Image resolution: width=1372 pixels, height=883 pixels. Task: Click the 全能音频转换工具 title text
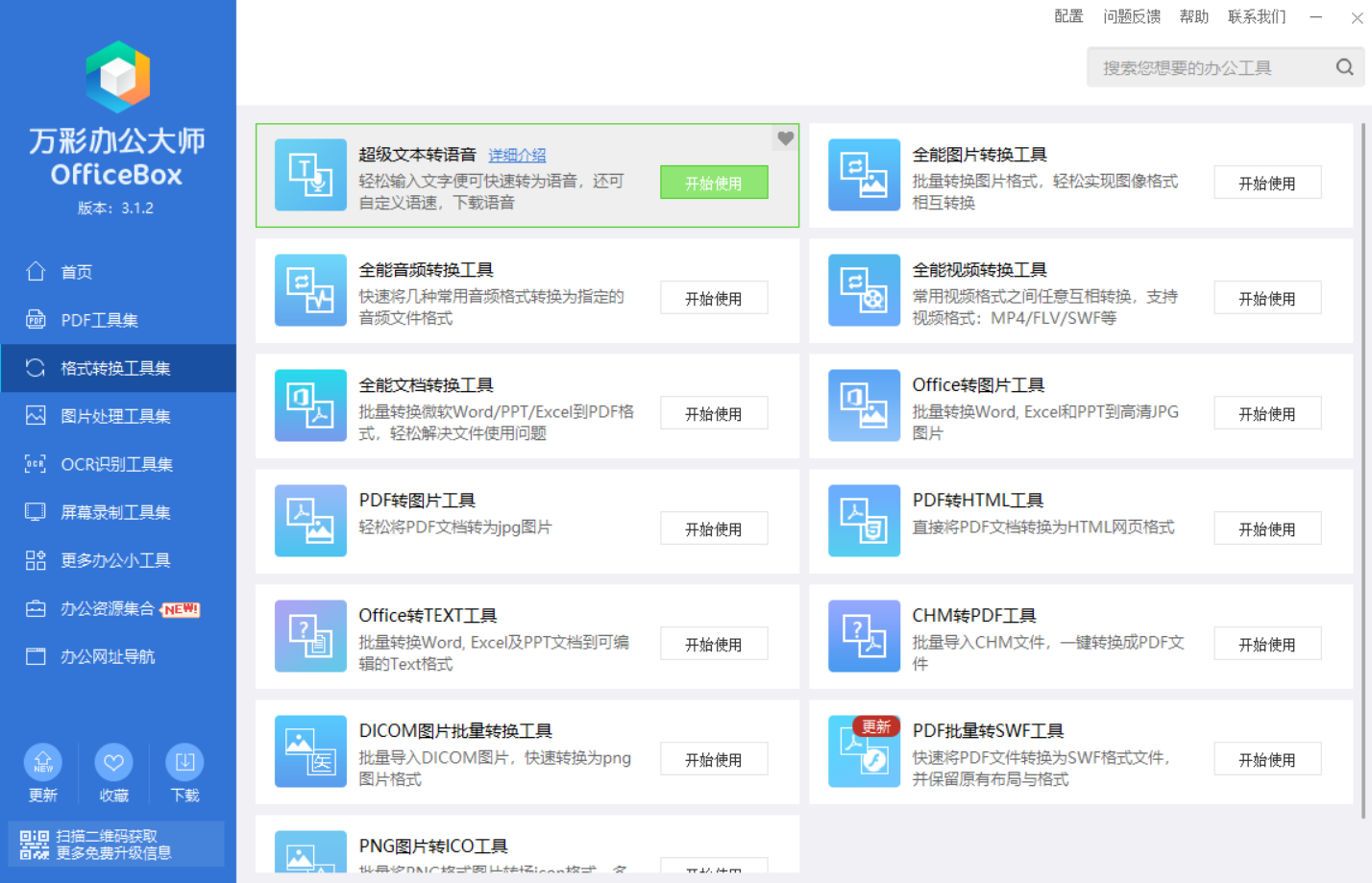coord(427,270)
